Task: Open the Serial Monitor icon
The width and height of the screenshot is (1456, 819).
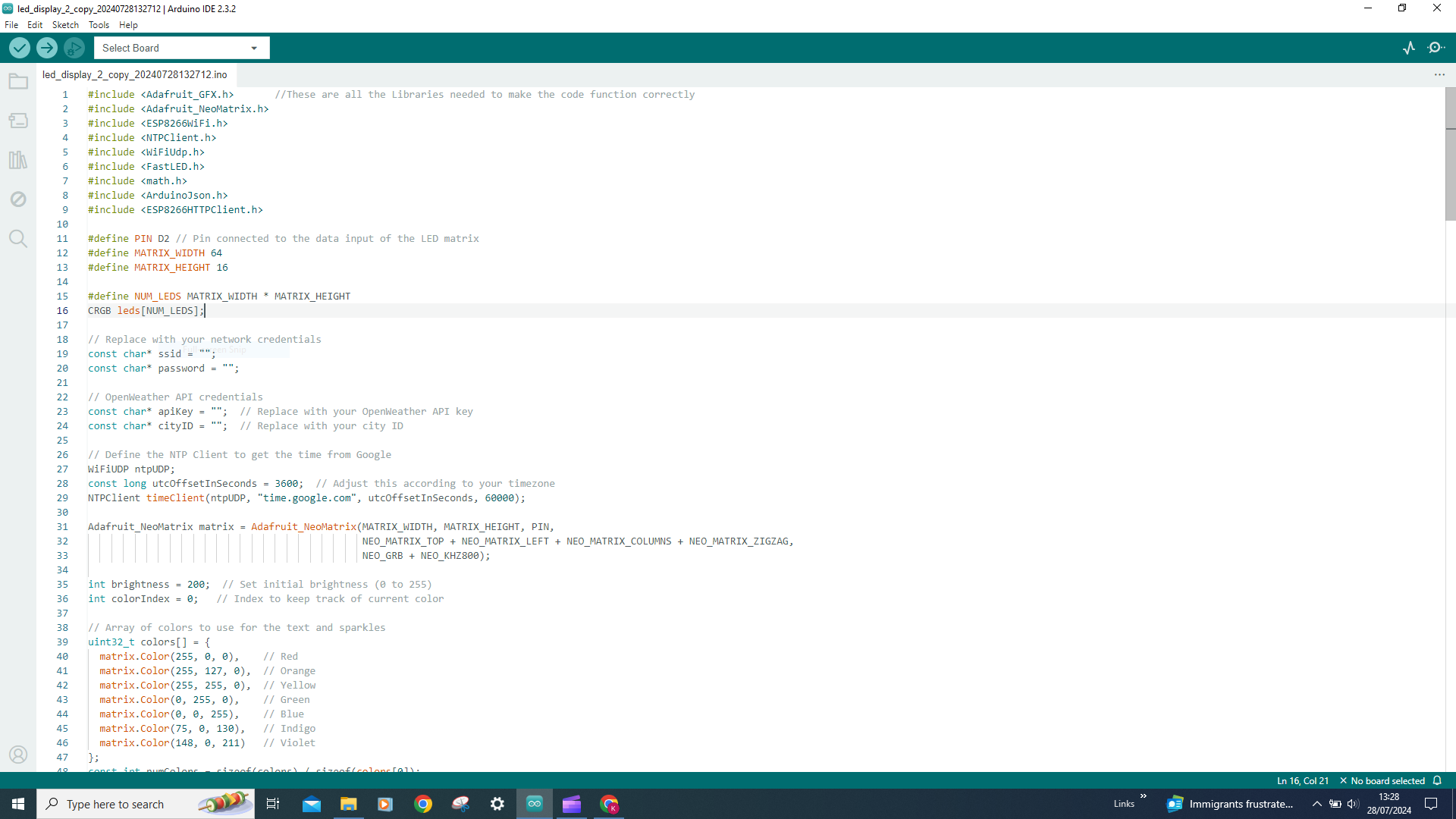Action: point(1436,48)
